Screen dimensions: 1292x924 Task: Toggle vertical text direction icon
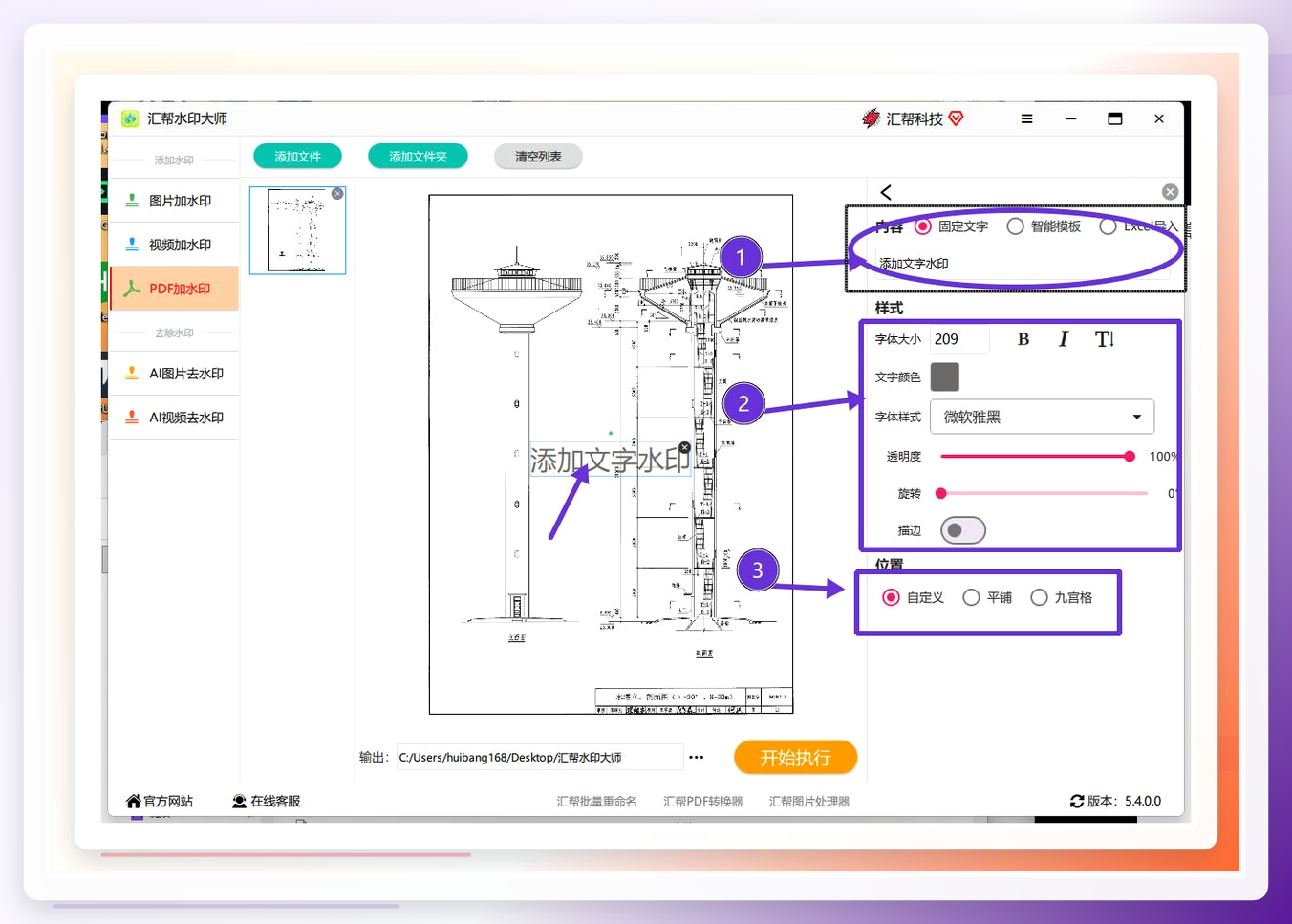coord(1105,339)
